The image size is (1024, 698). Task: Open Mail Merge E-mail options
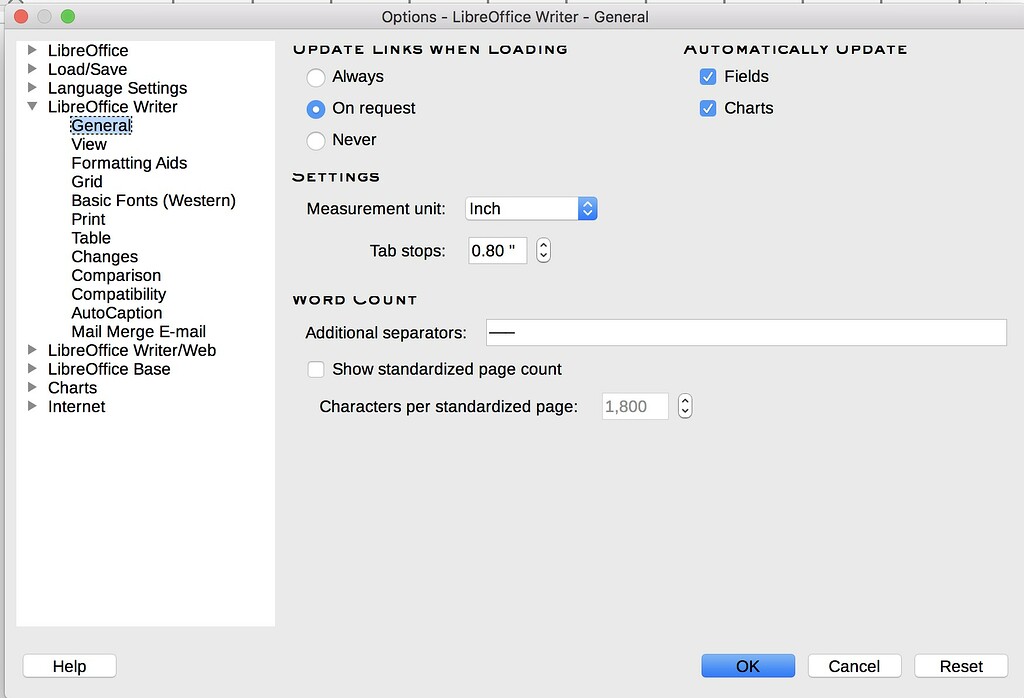tap(138, 332)
